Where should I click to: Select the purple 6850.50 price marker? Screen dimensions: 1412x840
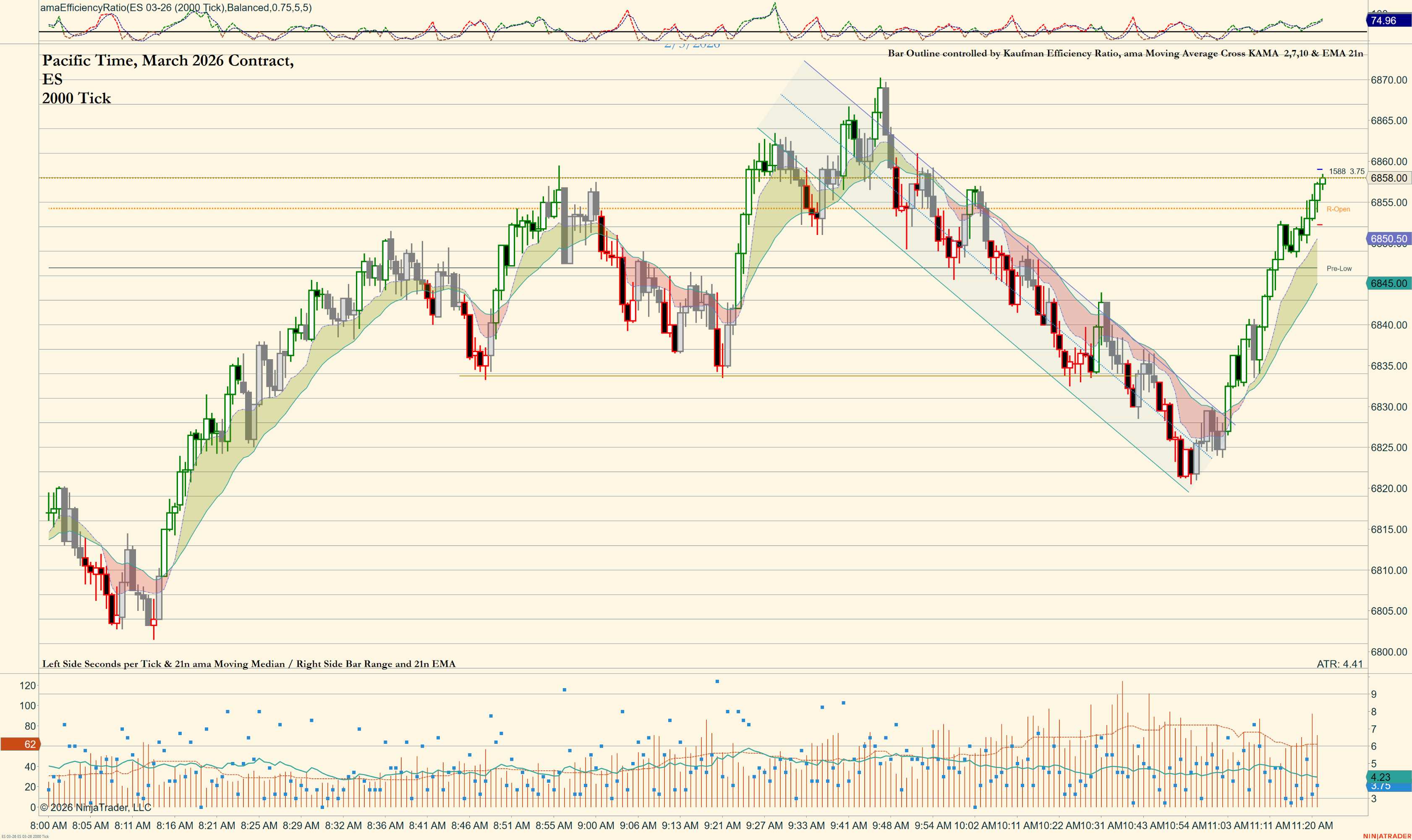1388,239
